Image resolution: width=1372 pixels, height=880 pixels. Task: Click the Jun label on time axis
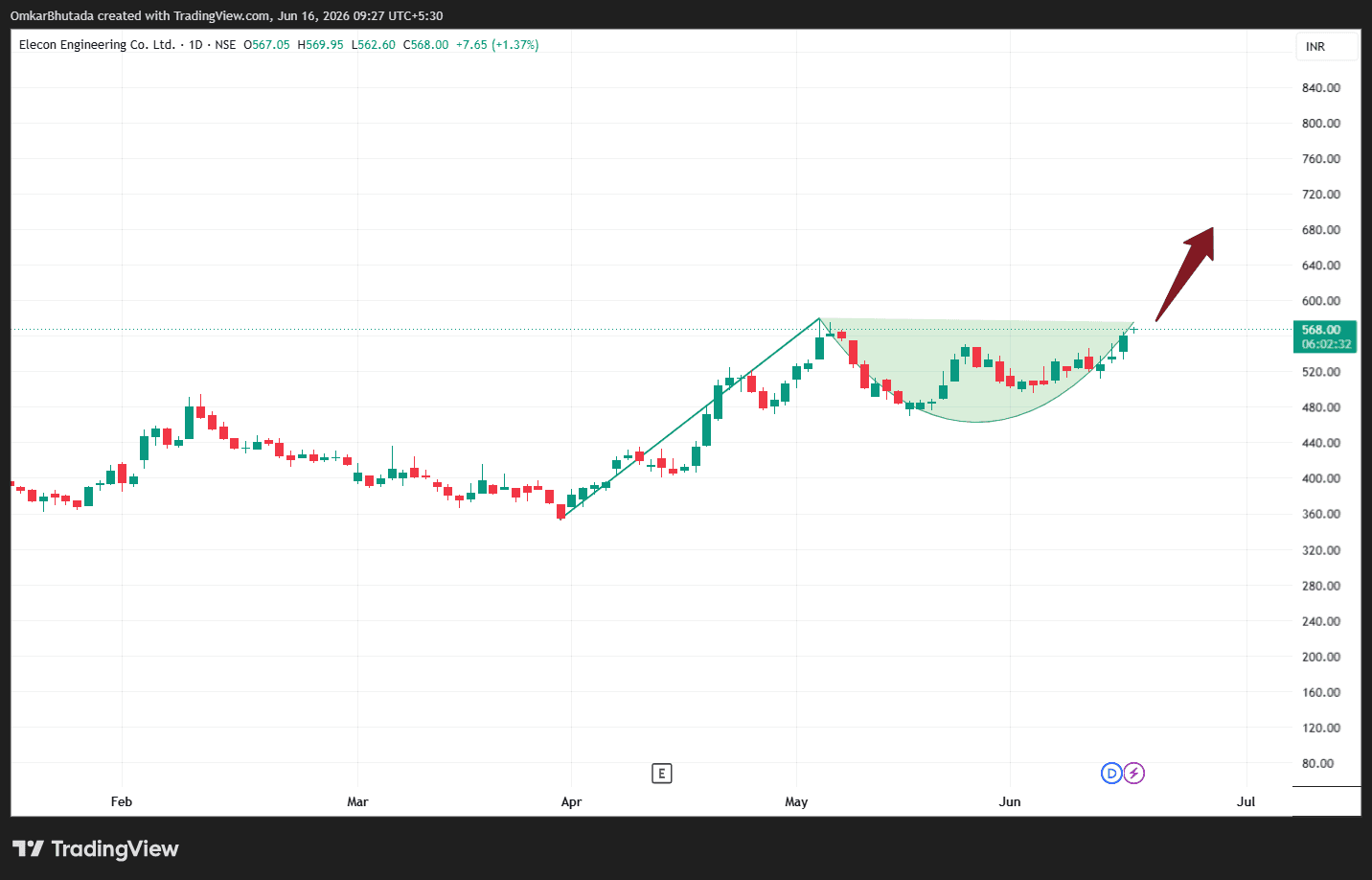point(1010,801)
